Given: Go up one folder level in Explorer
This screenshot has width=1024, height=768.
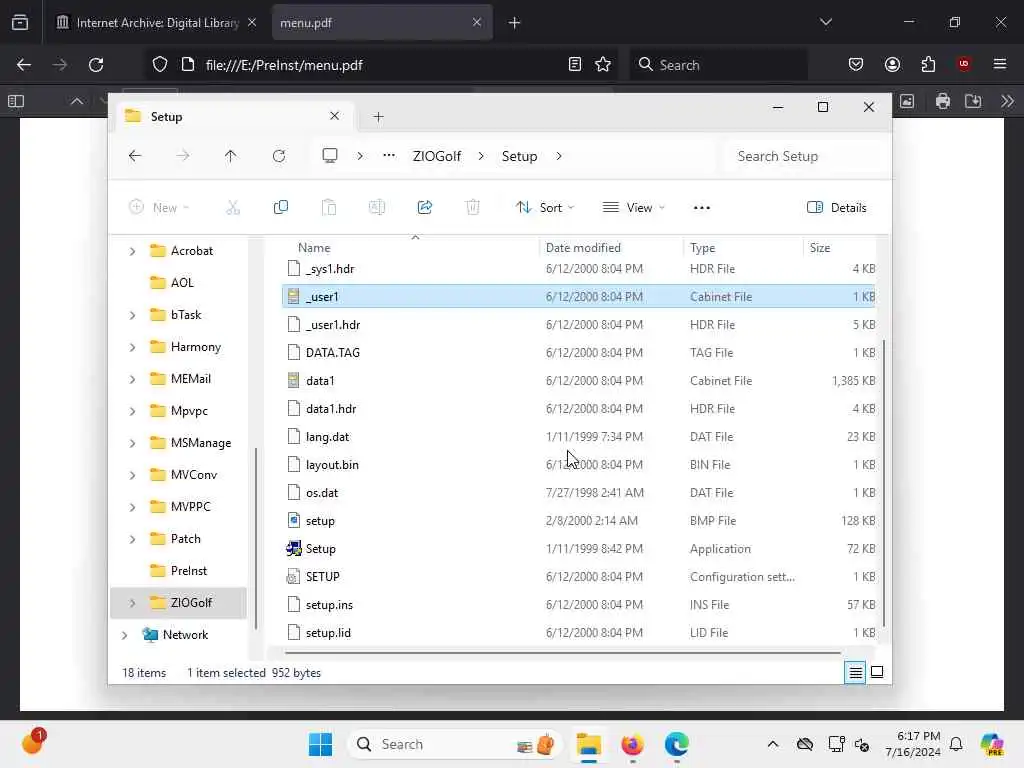Looking at the screenshot, I should coord(231,156).
